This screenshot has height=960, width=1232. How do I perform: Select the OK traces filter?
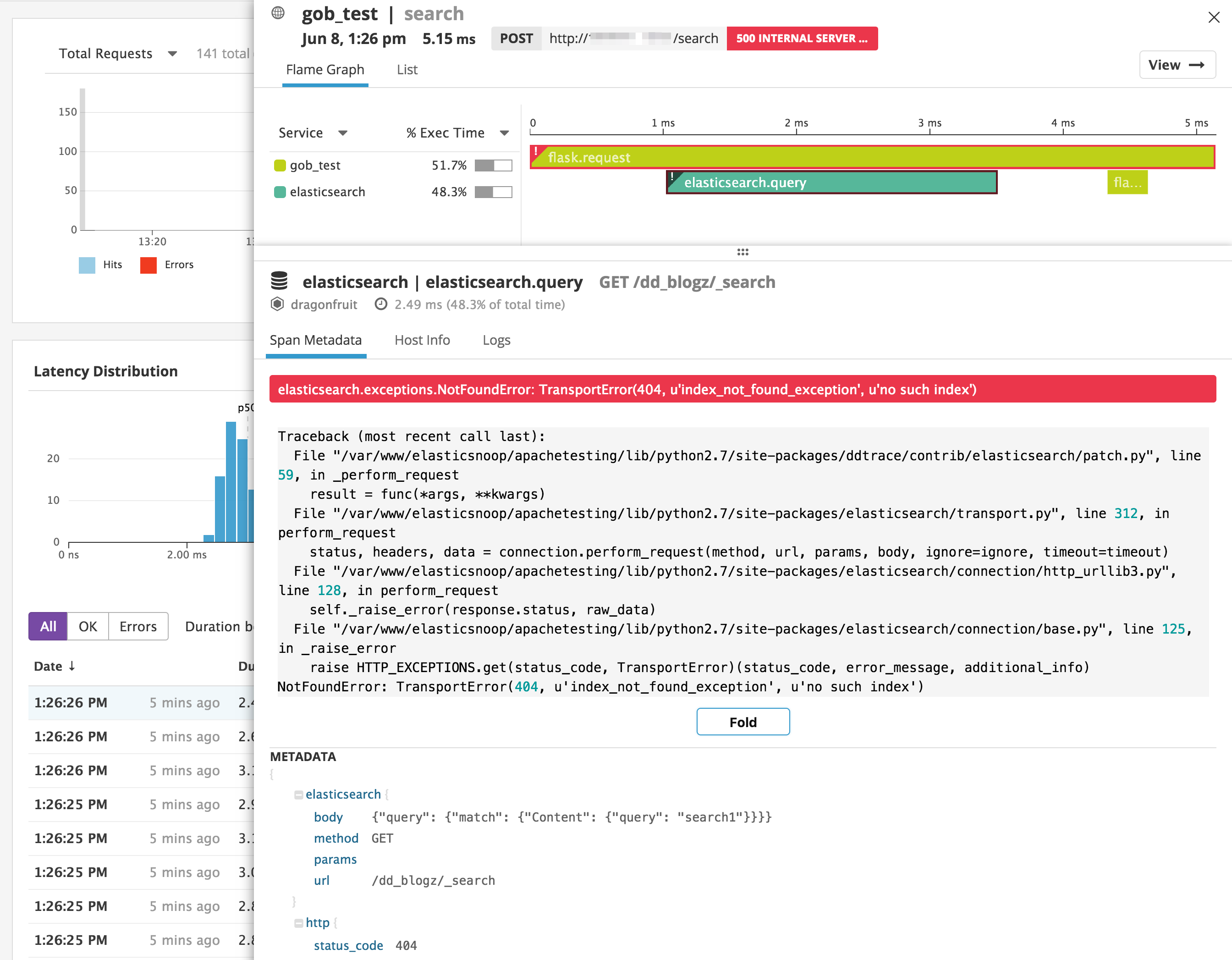[88, 626]
